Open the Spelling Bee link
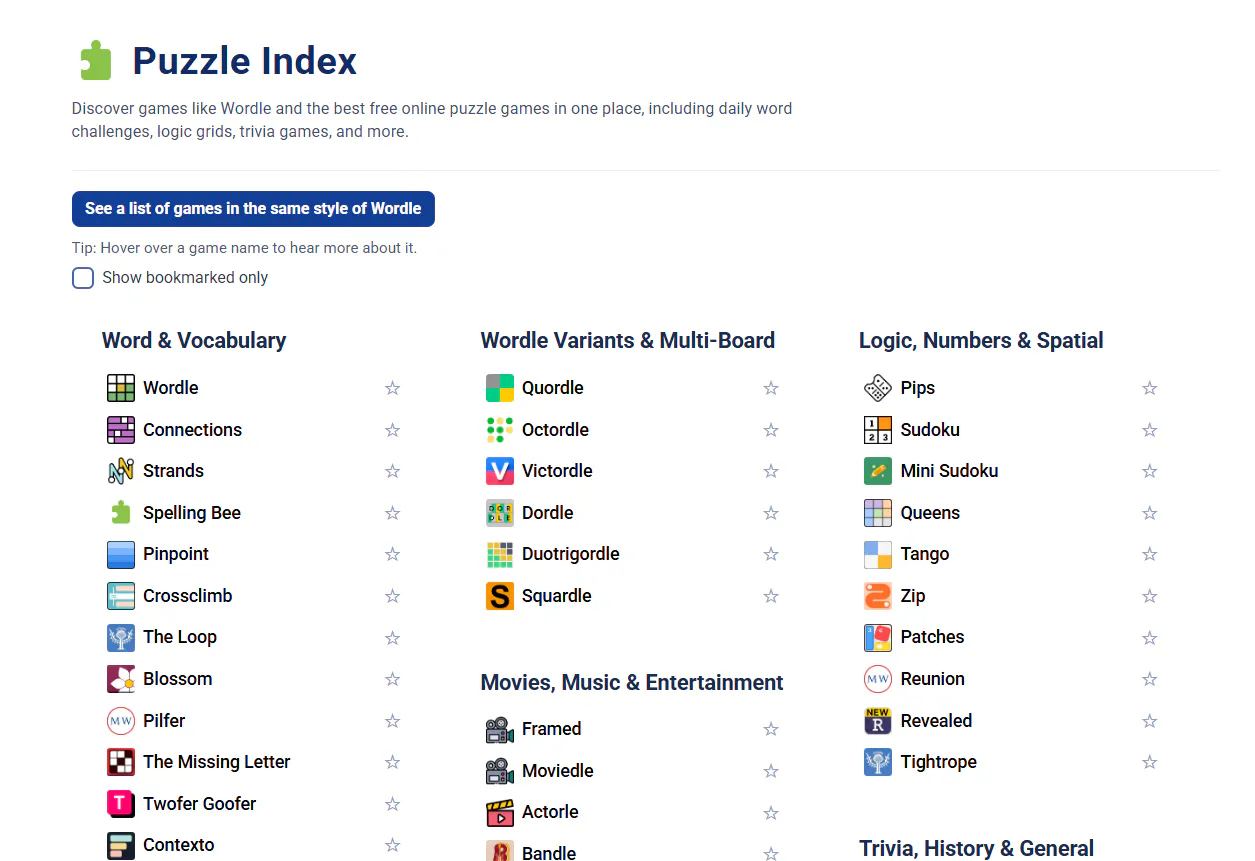 point(192,513)
